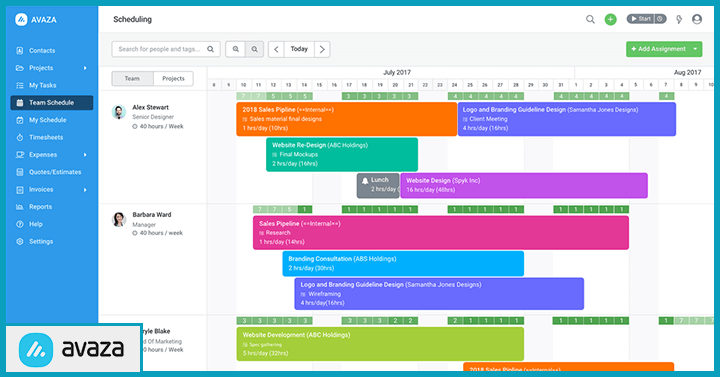The width and height of the screenshot is (720, 377).
Task: Click the search magnifier in people field
Action: [x=210, y=49]
